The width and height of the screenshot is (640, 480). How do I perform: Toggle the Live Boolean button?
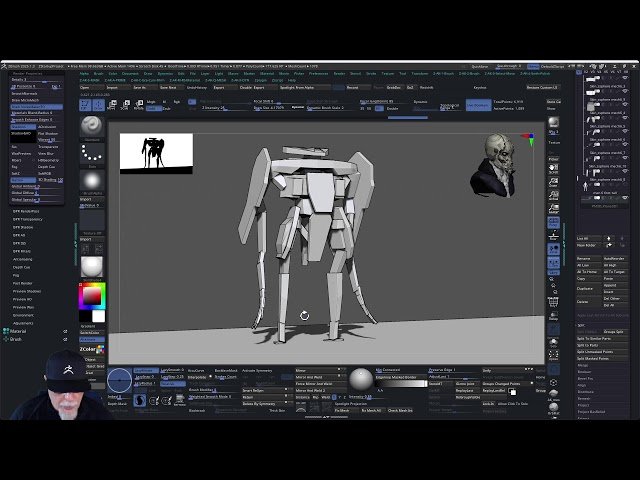click(x=478, y=105)
